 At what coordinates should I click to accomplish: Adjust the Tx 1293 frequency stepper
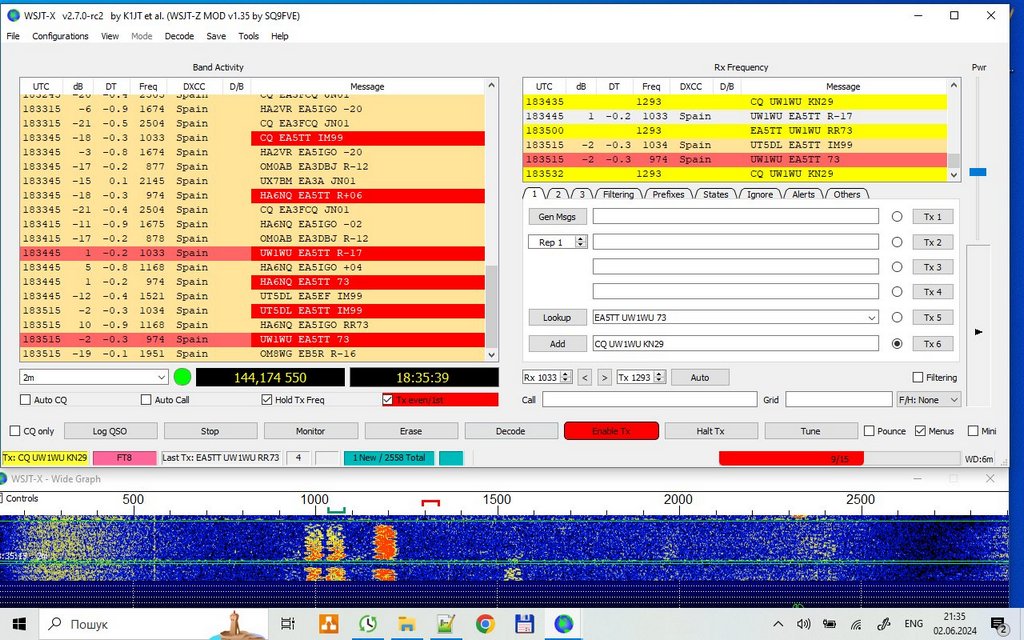pyautogui.click(x=660, y=377)
